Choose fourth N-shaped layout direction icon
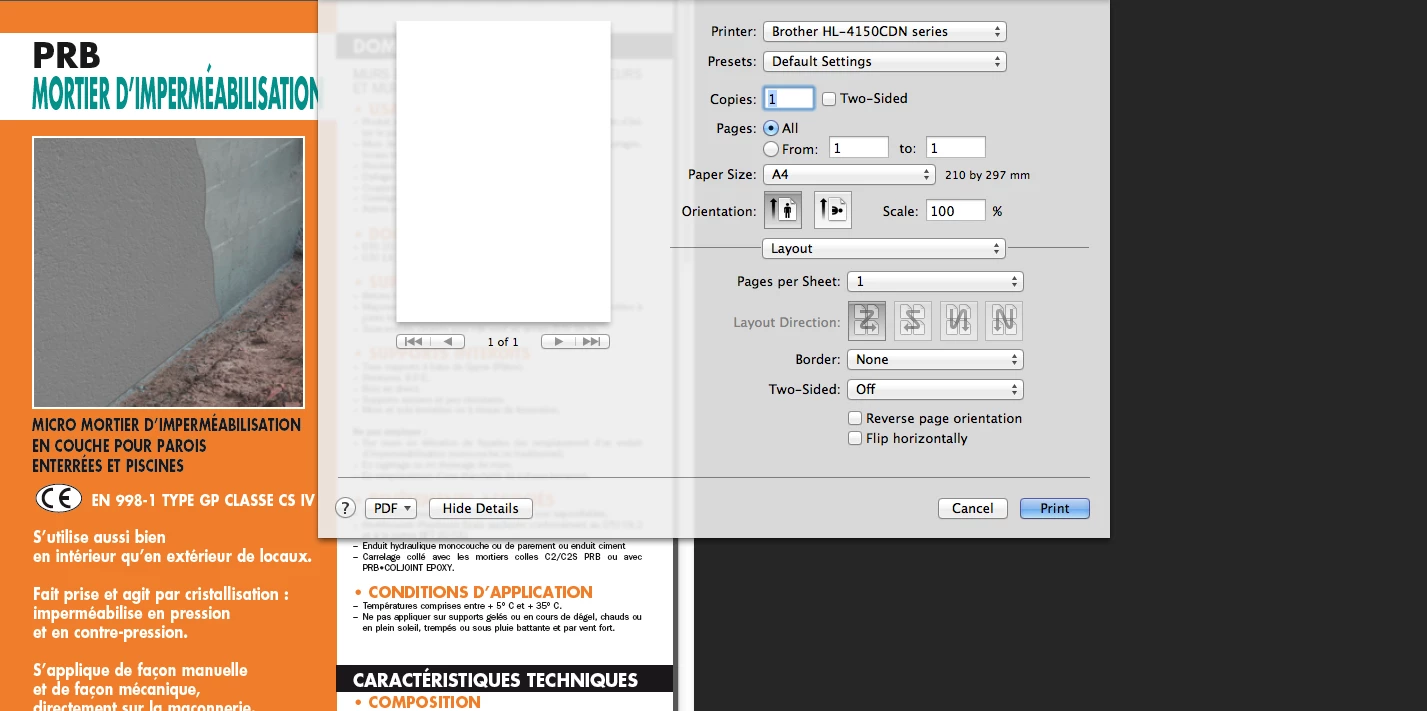 [x=1004, y=321]
